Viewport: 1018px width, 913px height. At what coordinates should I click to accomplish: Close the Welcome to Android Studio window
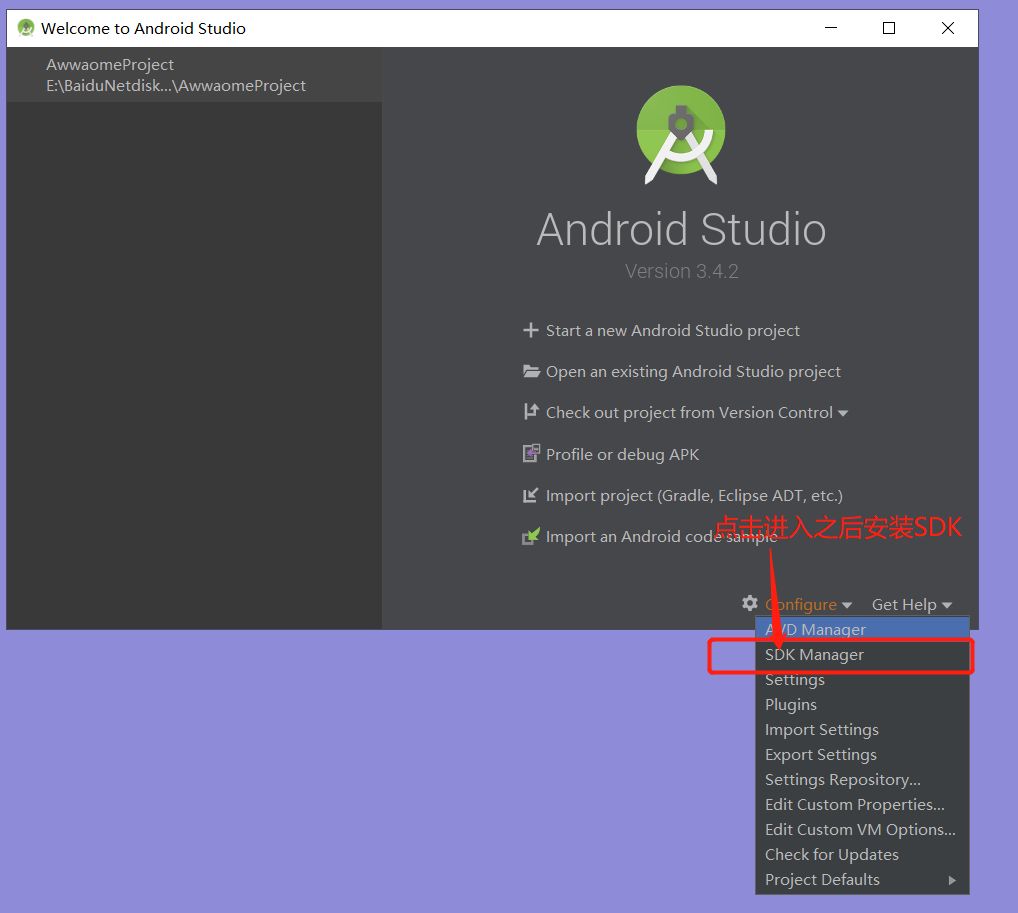(x=948, y=28)
